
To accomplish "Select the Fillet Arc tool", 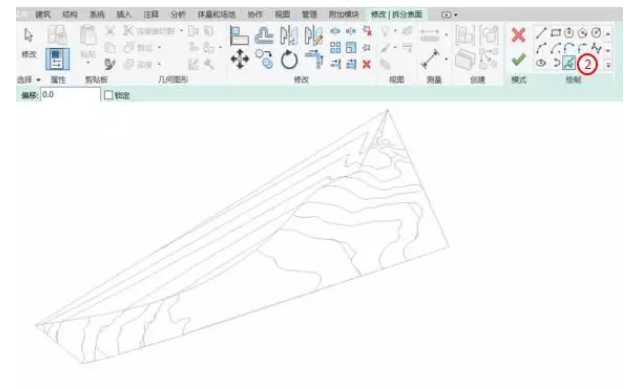I will click(x=583, y=48).
